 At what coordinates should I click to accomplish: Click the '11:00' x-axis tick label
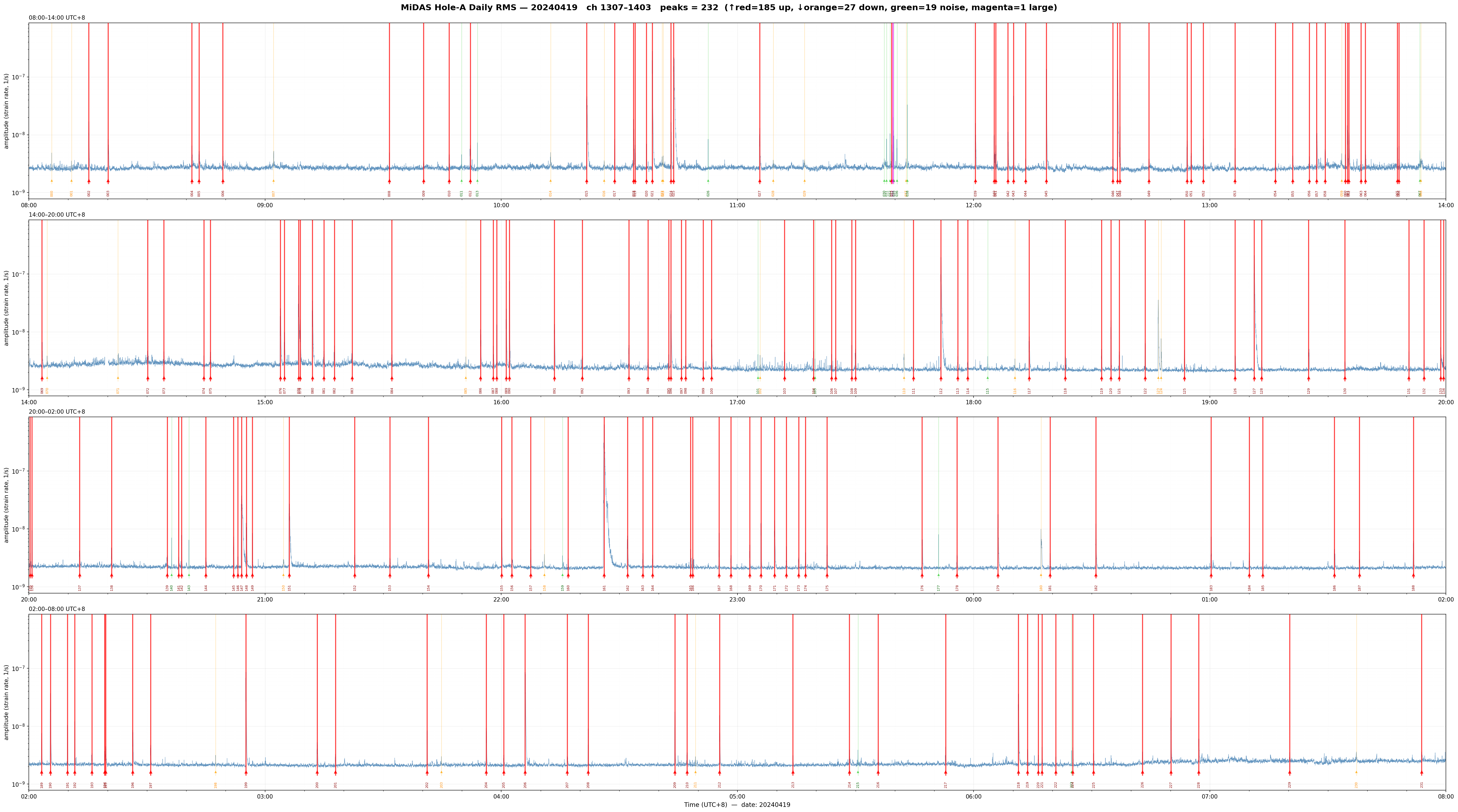(x=737, y=205)
